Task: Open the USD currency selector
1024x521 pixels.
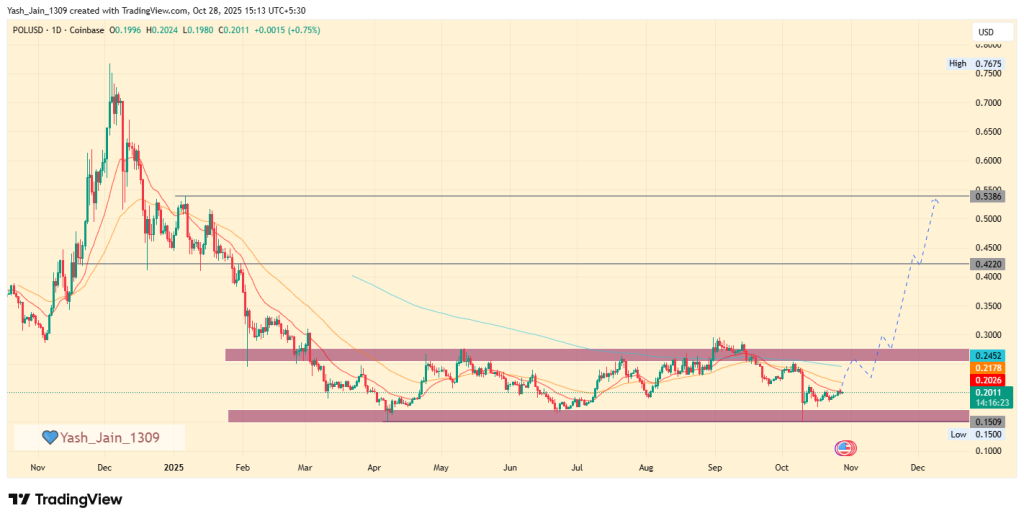Action: point(985,33)
